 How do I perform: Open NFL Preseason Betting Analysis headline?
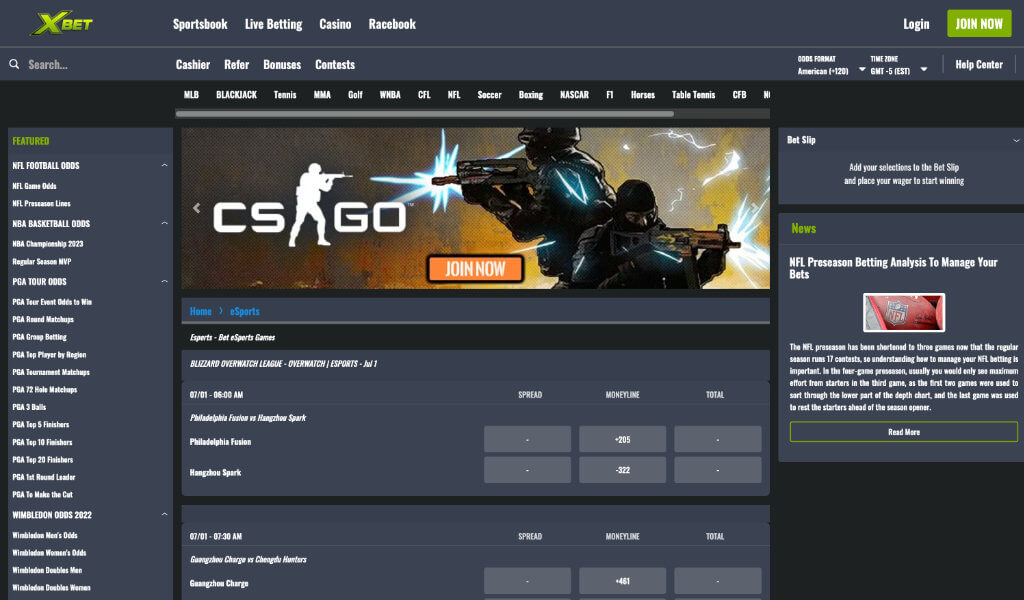pos(893,268)
